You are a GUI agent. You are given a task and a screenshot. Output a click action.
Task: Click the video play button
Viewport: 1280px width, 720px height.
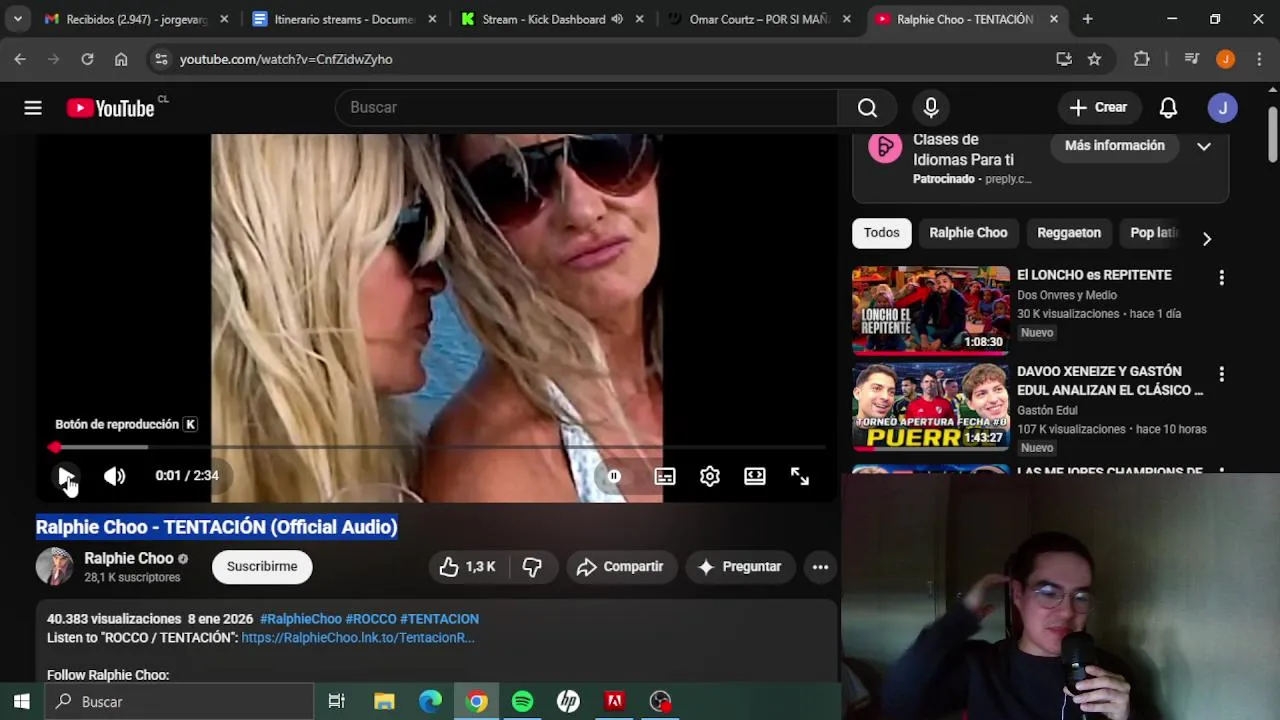[x=66, y=476]
